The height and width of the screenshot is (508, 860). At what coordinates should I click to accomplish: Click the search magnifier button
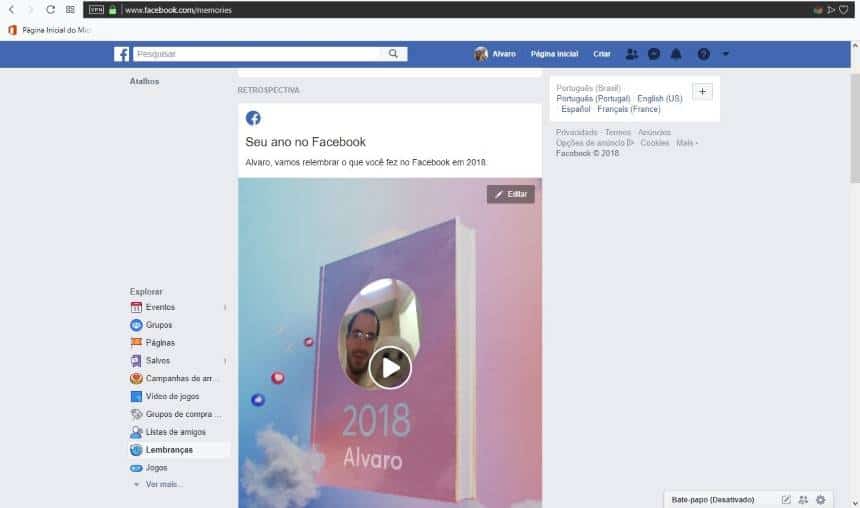pos(393,54)
